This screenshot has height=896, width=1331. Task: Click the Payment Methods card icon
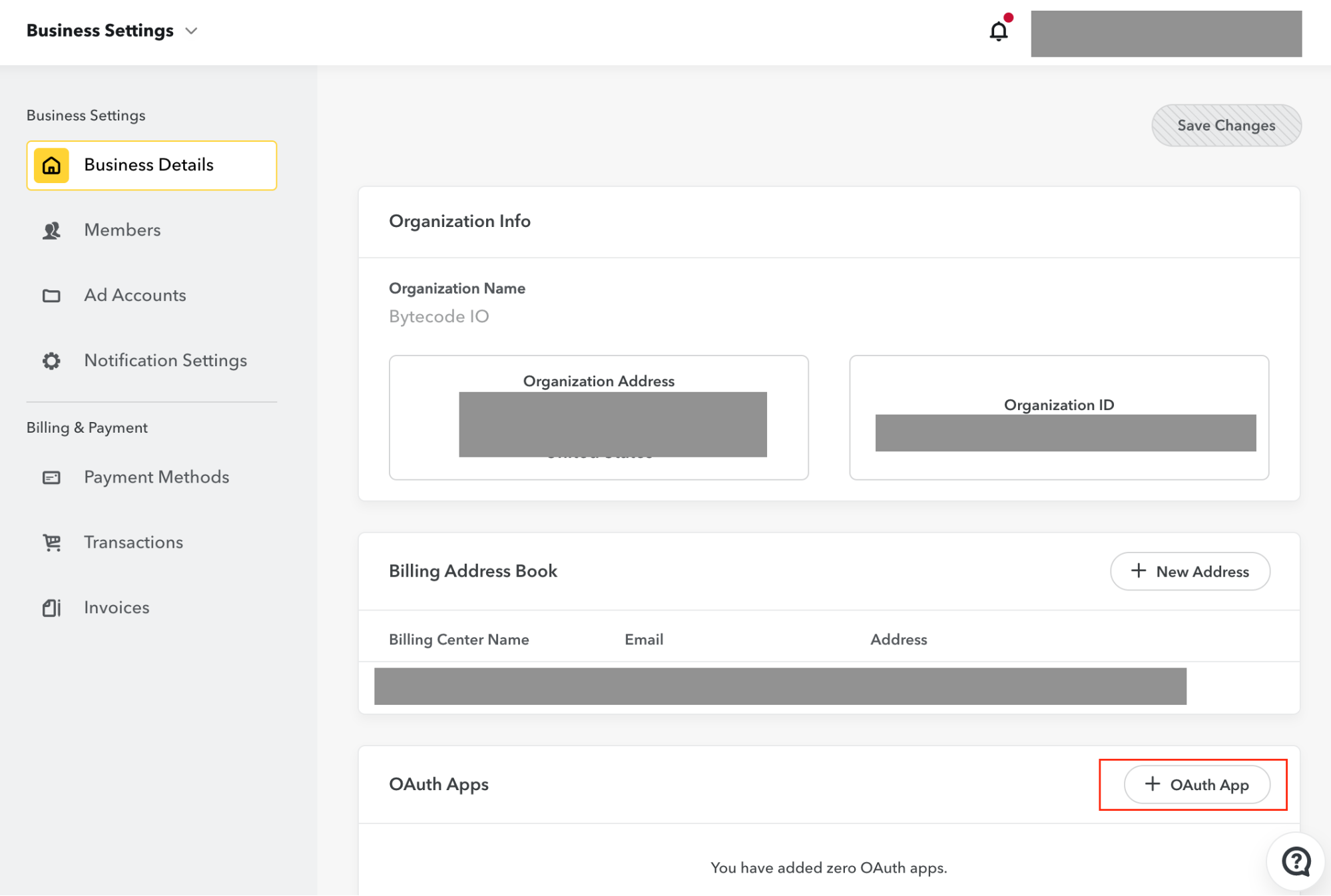coord(51,477)
